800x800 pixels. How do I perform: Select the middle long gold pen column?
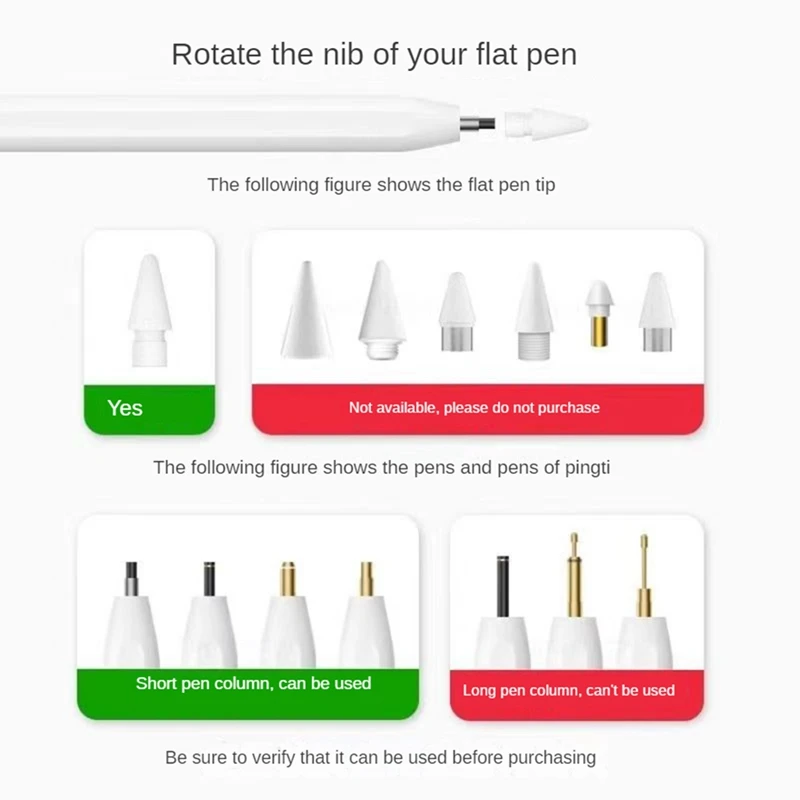(574, 600)
